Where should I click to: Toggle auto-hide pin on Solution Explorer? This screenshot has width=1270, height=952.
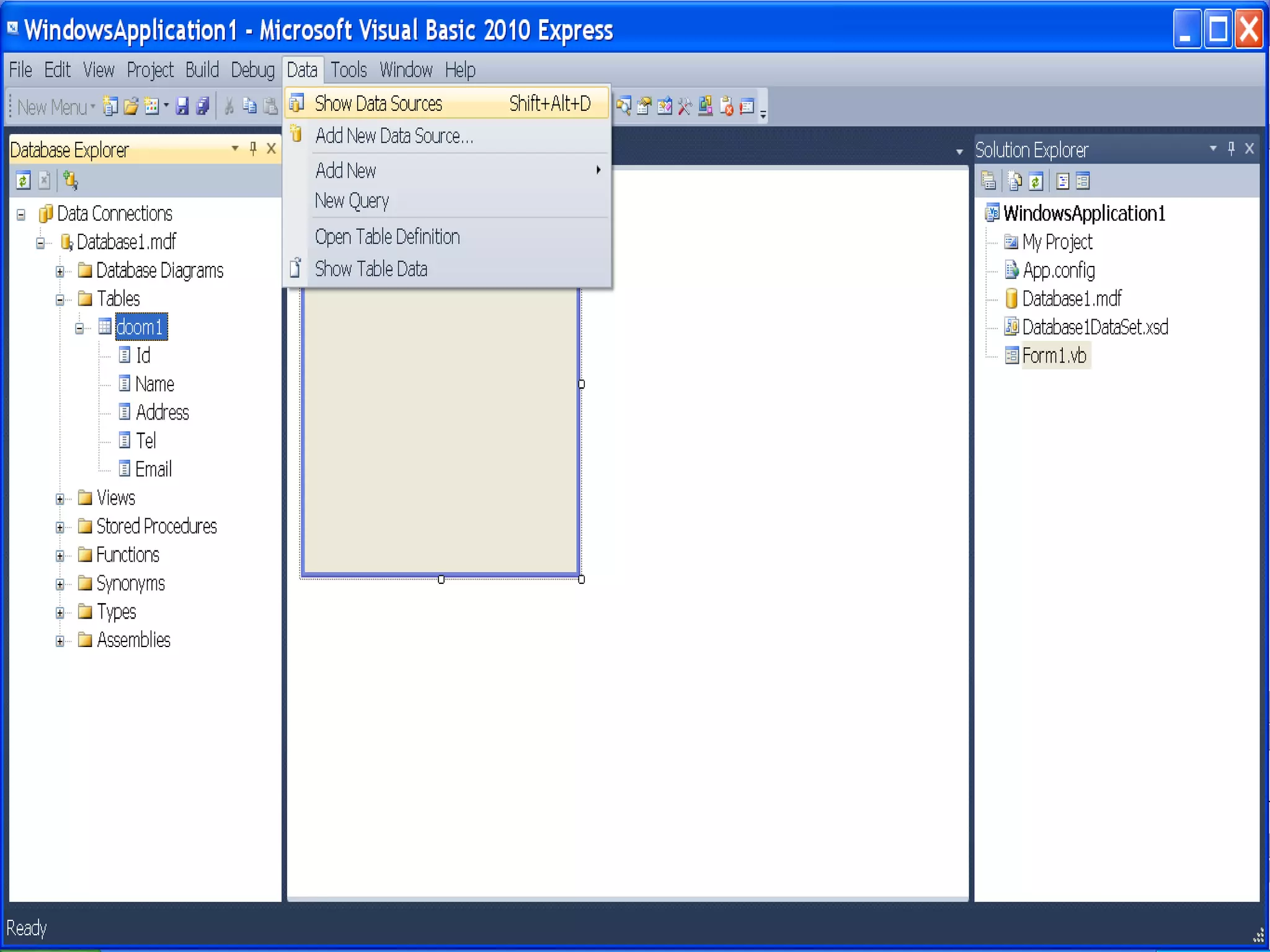(1232, 148)
